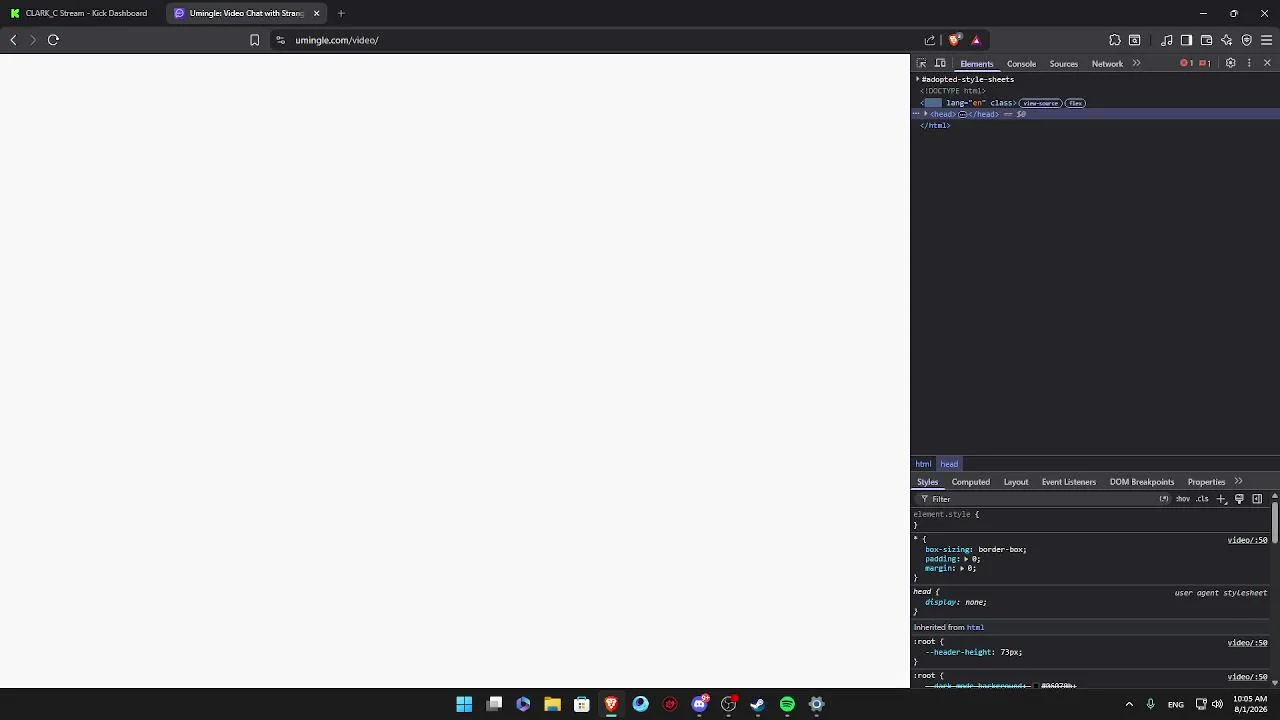Switch to the Elements tab
Viewport: 1280px width, 720px height.
[977, 64]
